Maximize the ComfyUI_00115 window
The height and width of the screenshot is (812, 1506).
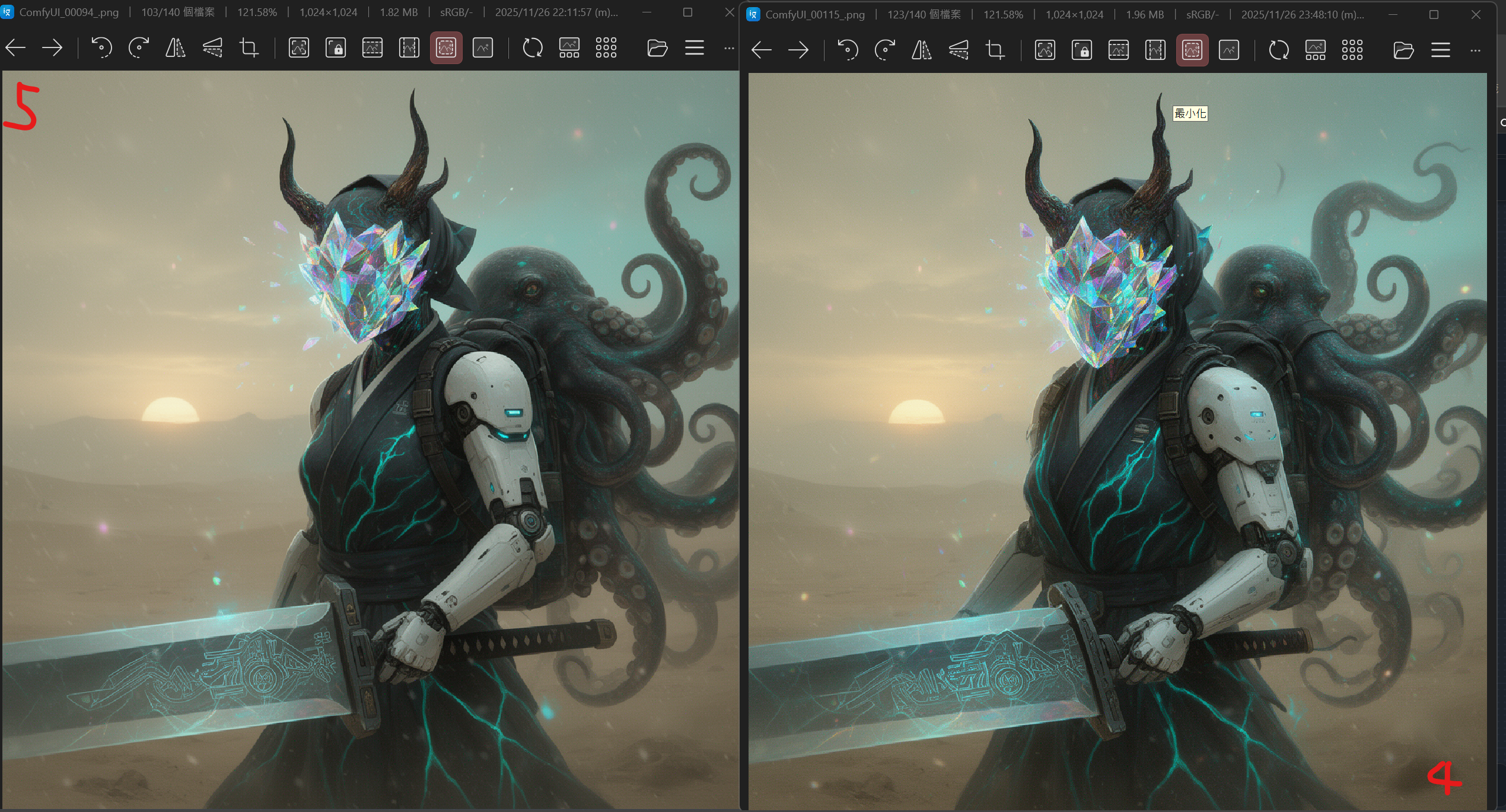click(x=1434, y=14)
